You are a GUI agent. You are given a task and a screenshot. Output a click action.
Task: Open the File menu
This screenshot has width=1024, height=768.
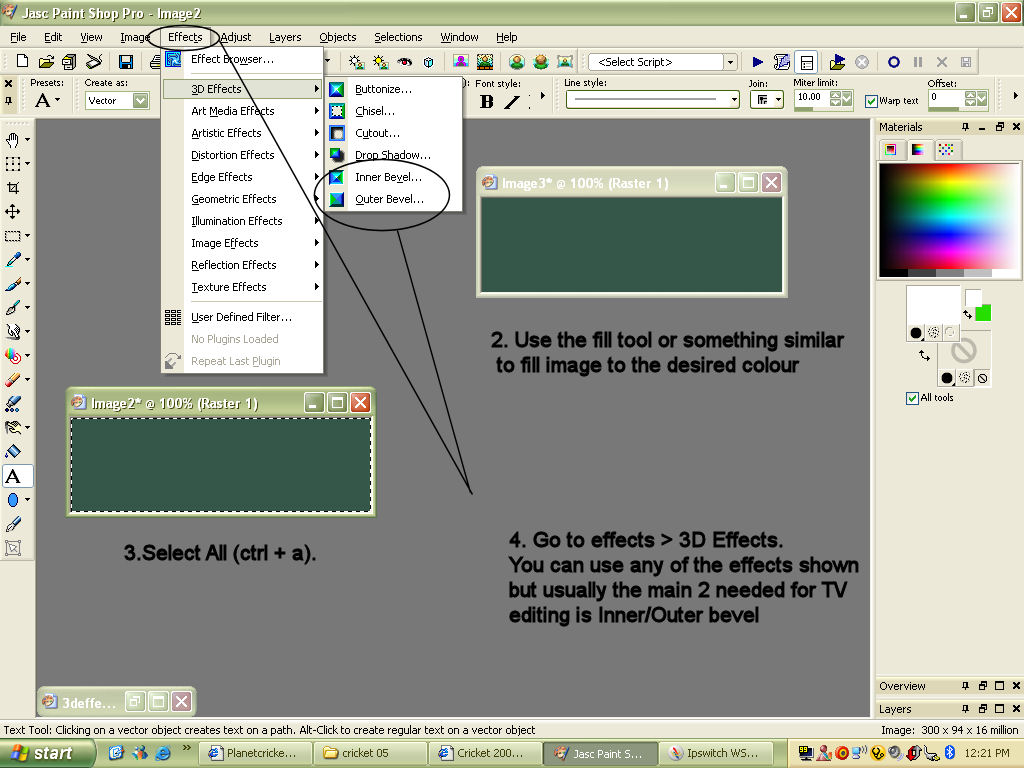pos(18,37)
